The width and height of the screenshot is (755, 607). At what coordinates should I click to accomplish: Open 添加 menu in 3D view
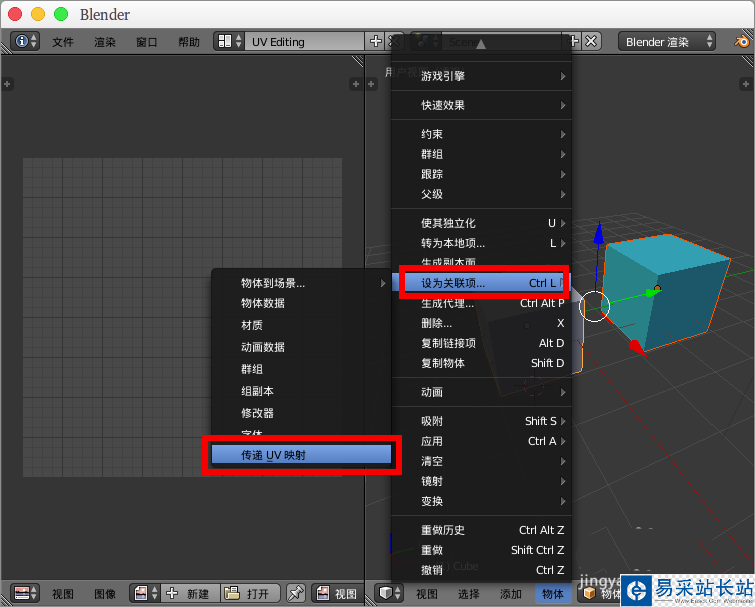tap(510, 594)
